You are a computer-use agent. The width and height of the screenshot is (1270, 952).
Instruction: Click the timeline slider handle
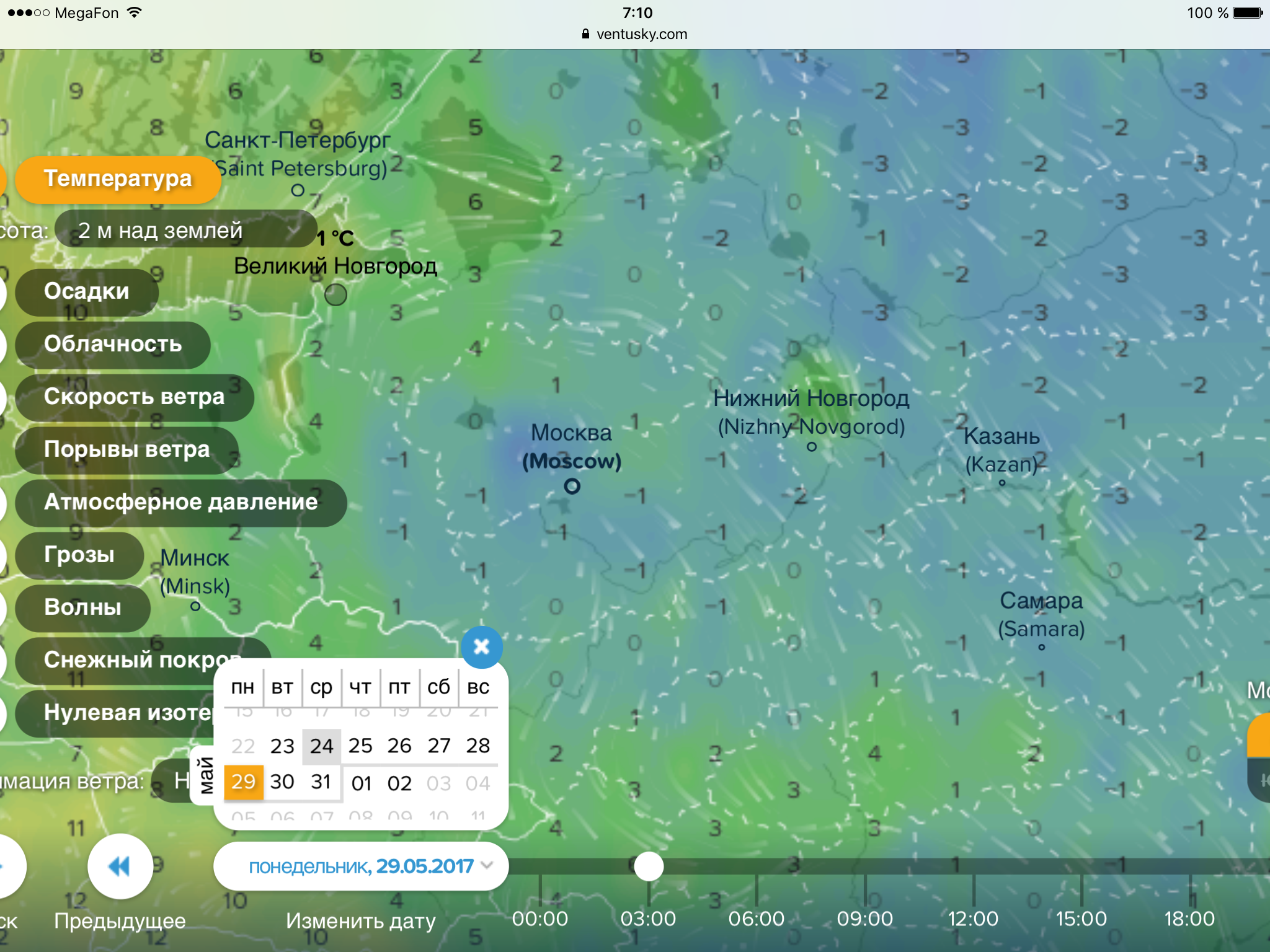[649, 866]
